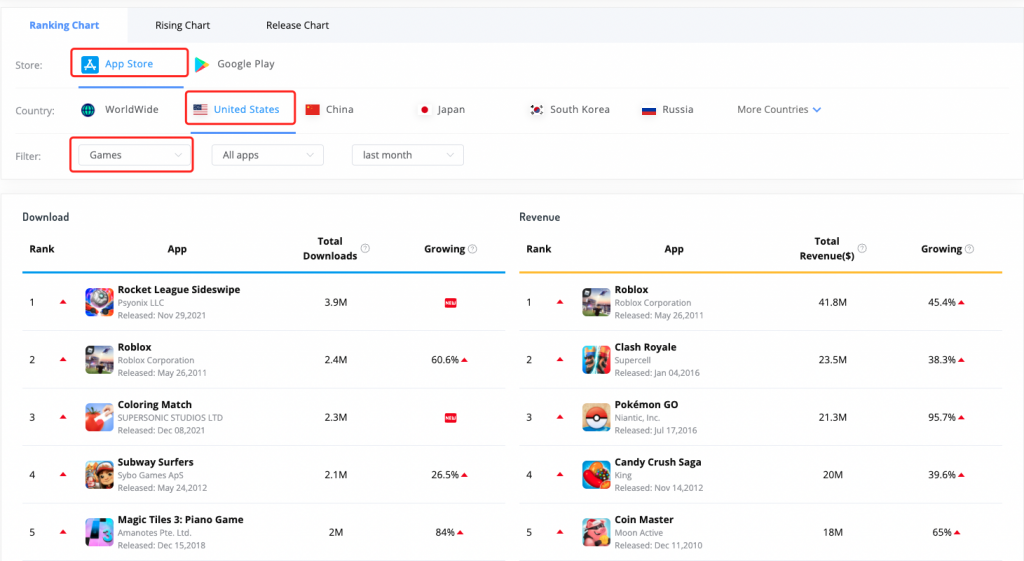Switch to the Rising Chart tab

183,25
